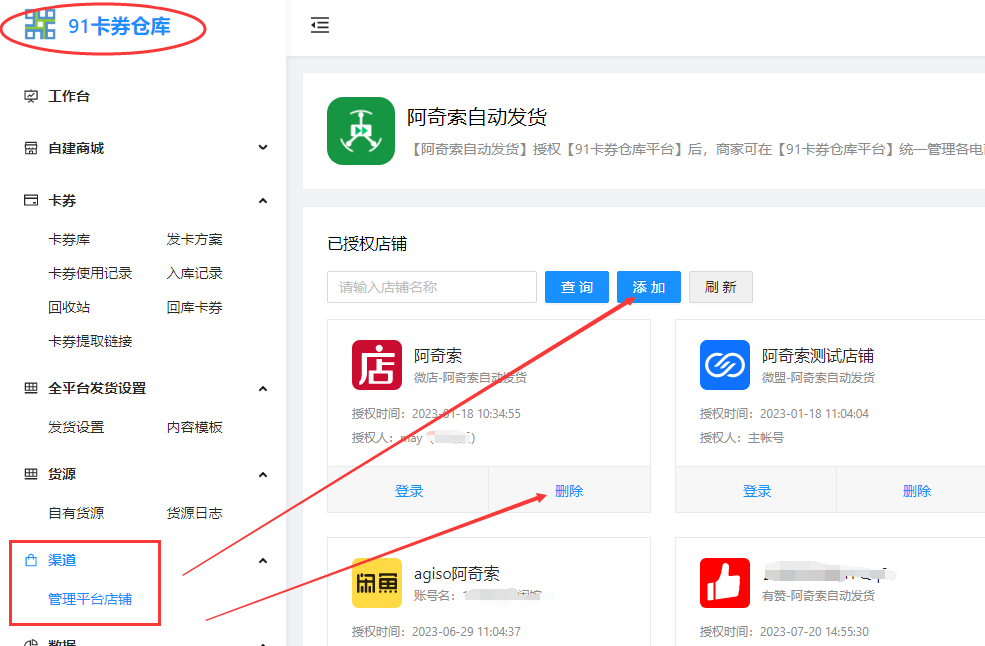Click the green 阿奇索自动发货 app icon
985x646 pixels.
tap(361, 131)
